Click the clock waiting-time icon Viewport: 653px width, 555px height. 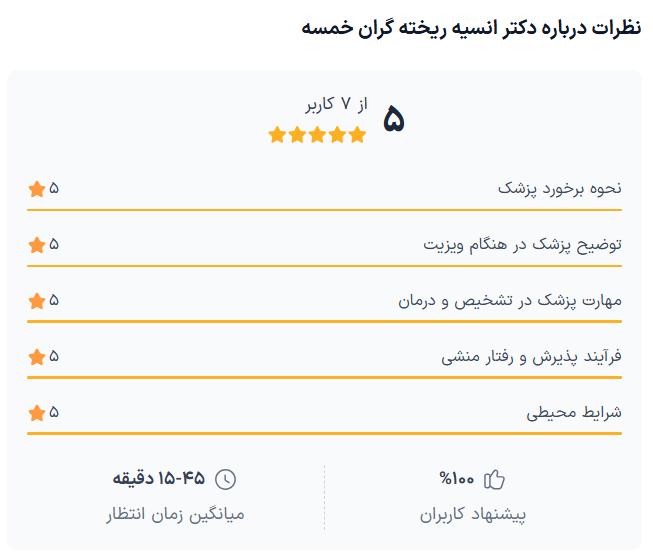point(226,479)
